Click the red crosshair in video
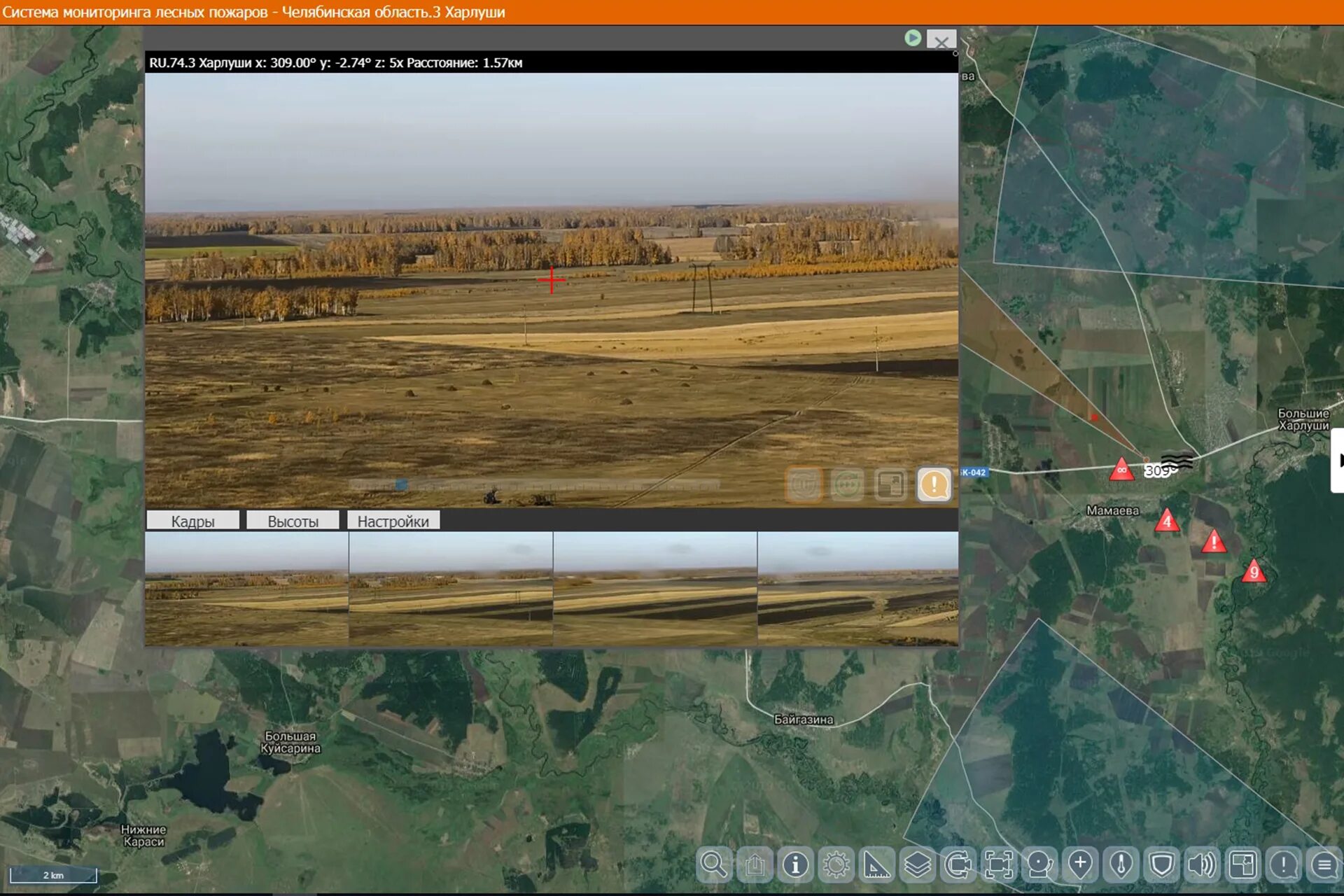Screen dimensions: 1344x896 click(552, 280)
